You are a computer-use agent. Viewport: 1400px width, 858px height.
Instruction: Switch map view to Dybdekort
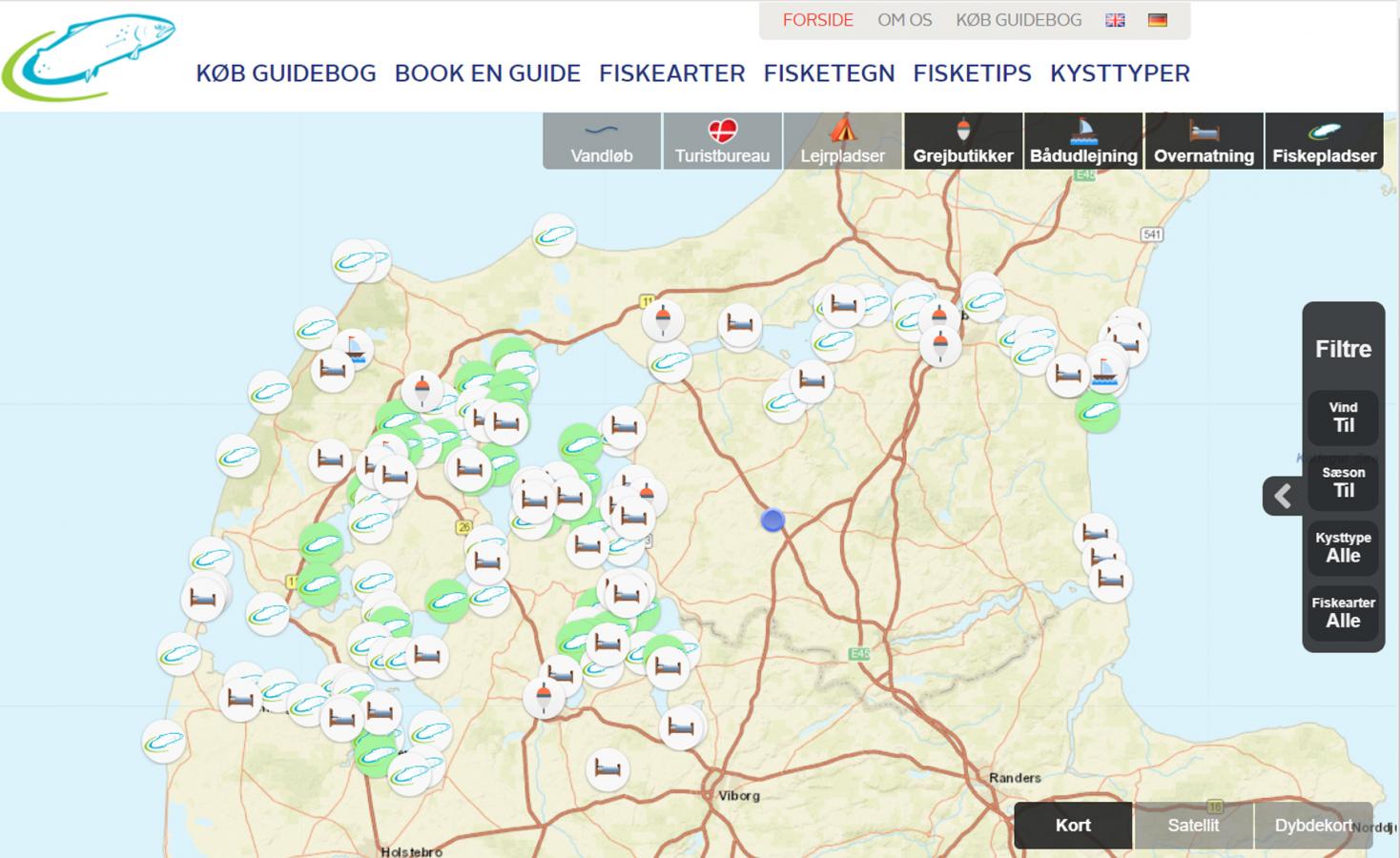click(x=1313, y=826)
